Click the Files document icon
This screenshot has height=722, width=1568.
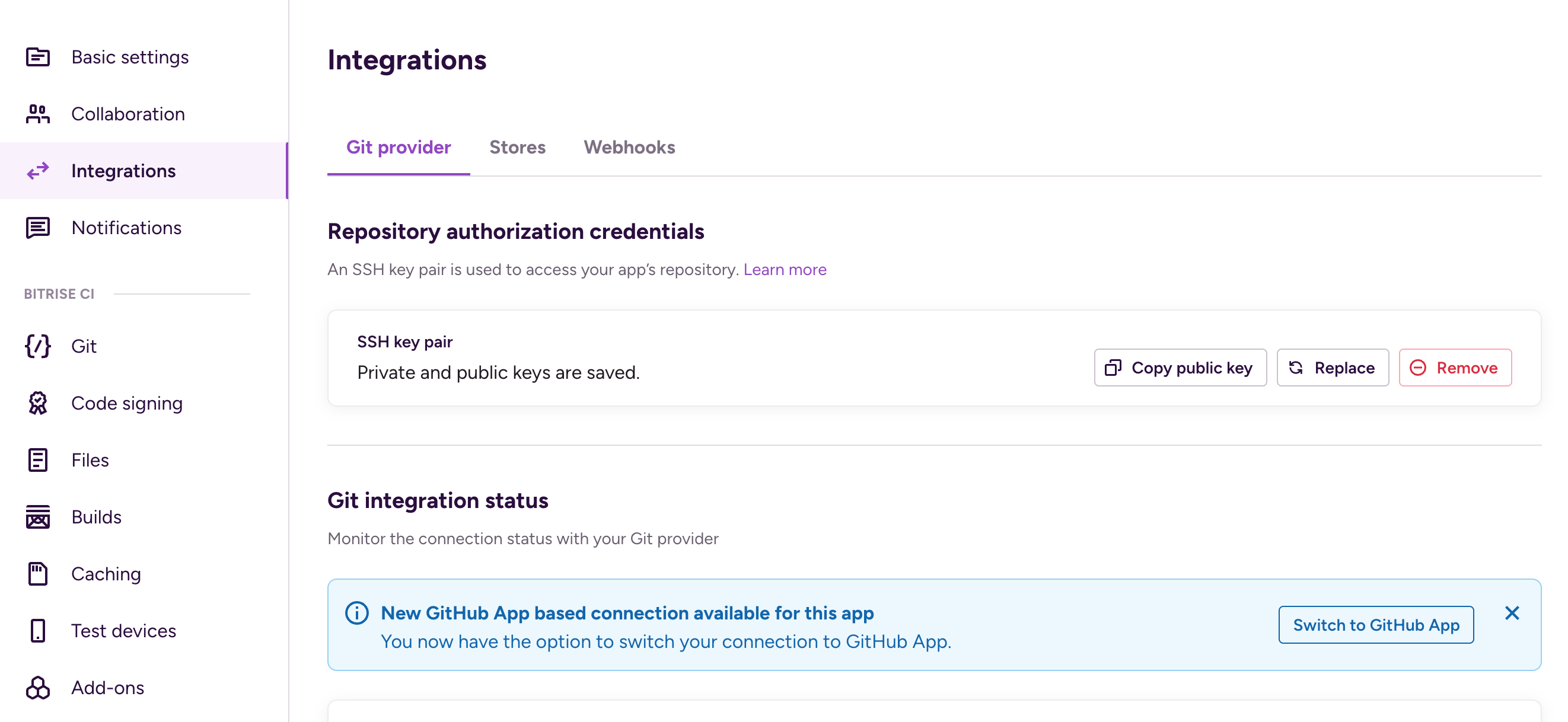point(38,460)
